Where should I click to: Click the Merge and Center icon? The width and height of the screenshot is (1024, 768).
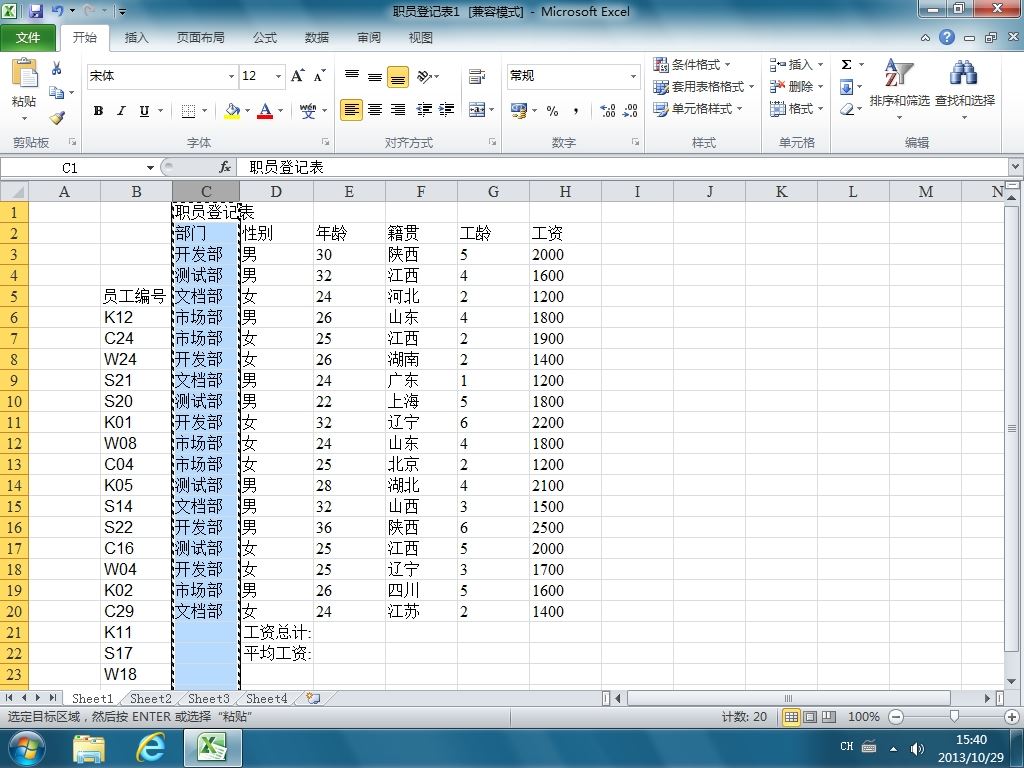477,110
